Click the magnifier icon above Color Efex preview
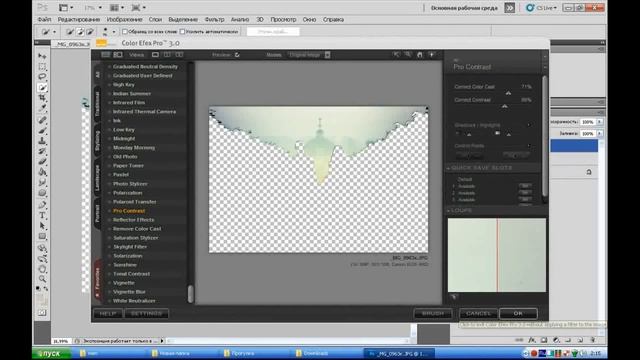Image resolution: width=640 pixels, height=360 pixels. coord(407,54)
